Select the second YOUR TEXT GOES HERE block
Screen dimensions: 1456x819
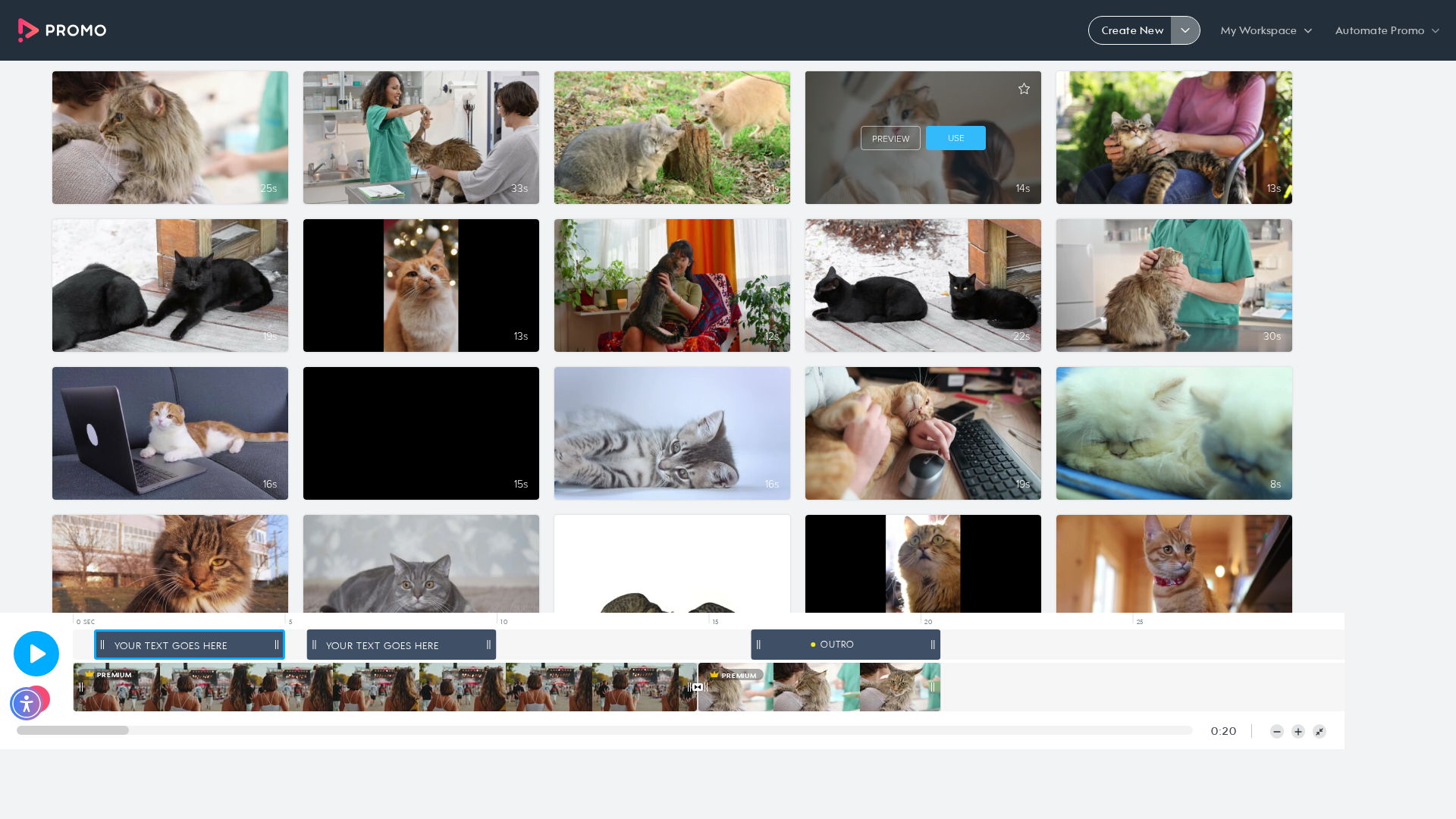point(401,645)
